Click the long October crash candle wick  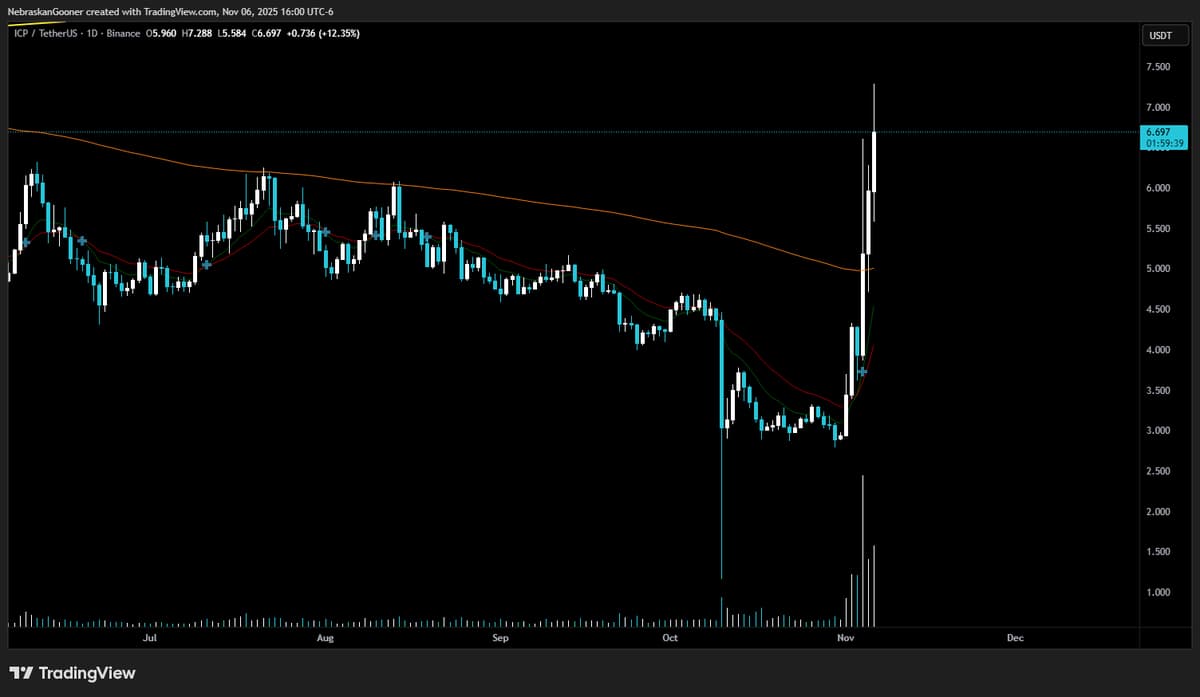click(721, 500)
